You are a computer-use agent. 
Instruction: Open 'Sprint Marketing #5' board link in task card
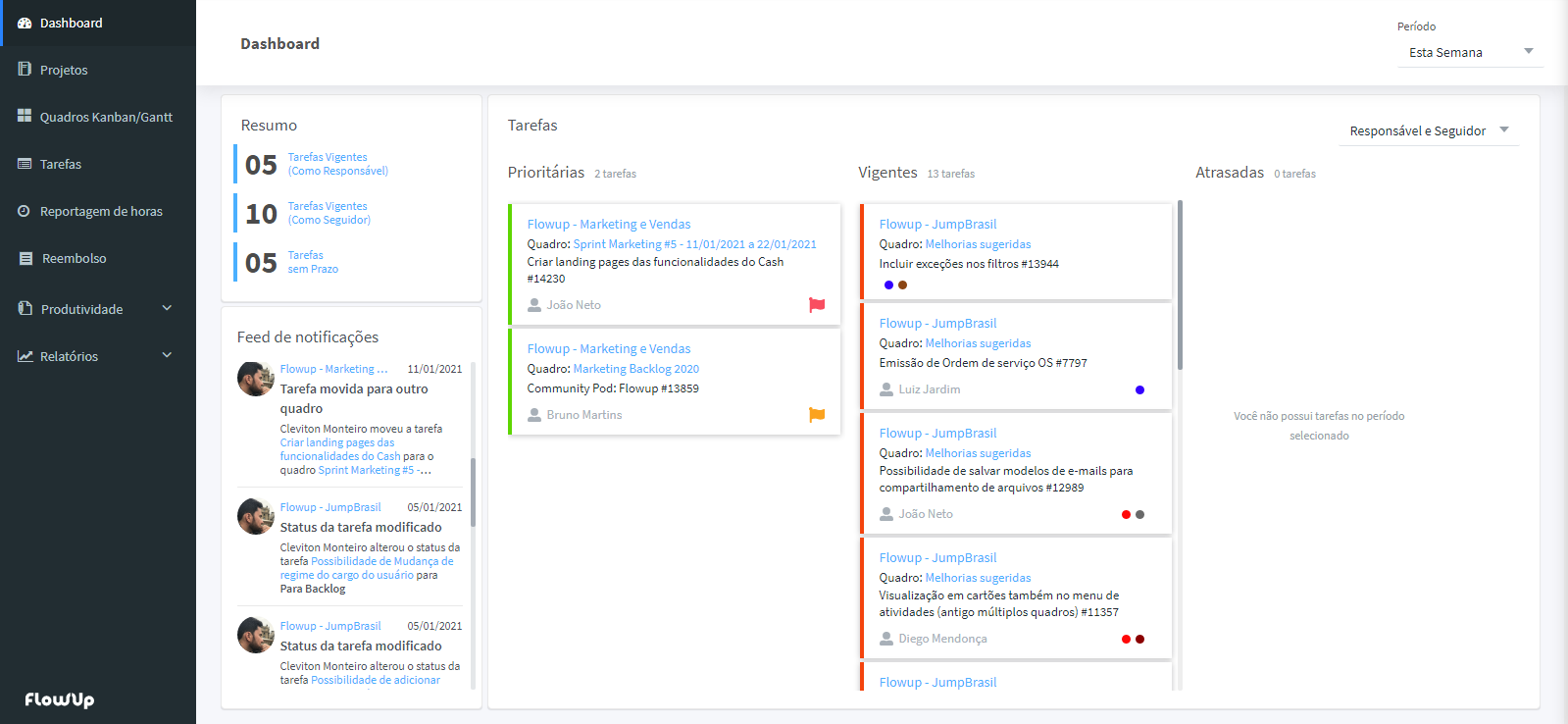tap(694, 244)
